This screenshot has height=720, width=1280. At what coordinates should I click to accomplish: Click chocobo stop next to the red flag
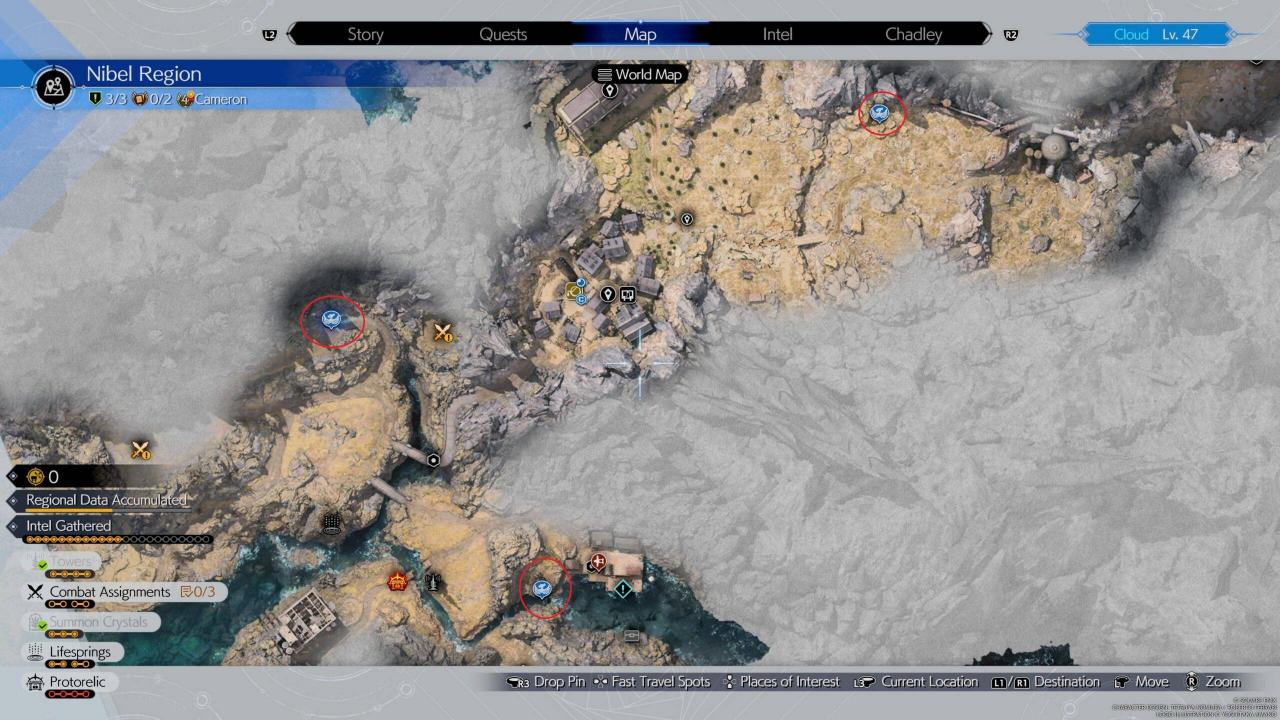pos(543,588)
